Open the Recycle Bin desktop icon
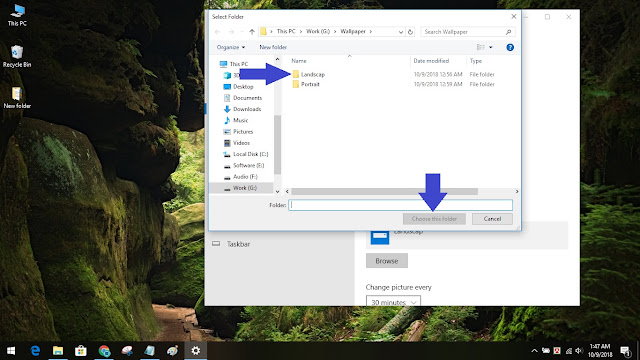 click(x=17, y=56)
